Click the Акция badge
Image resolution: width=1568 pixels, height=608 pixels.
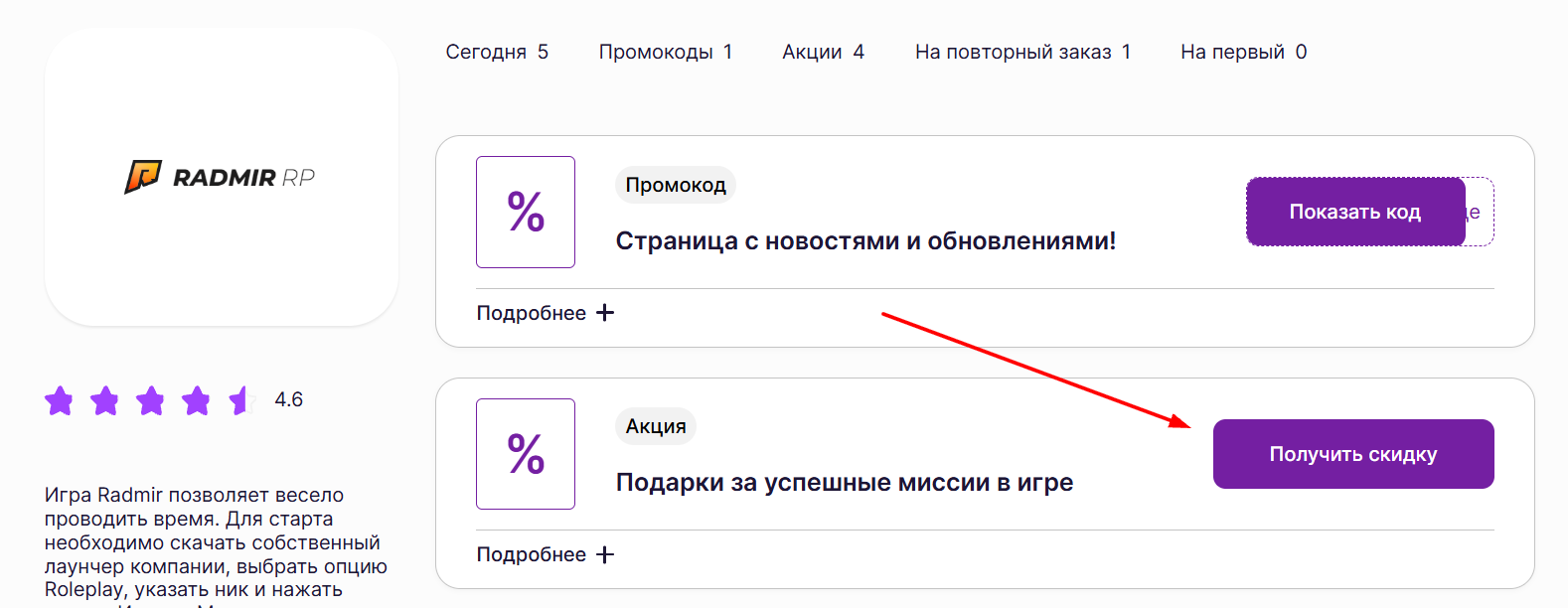coord(656,426)
